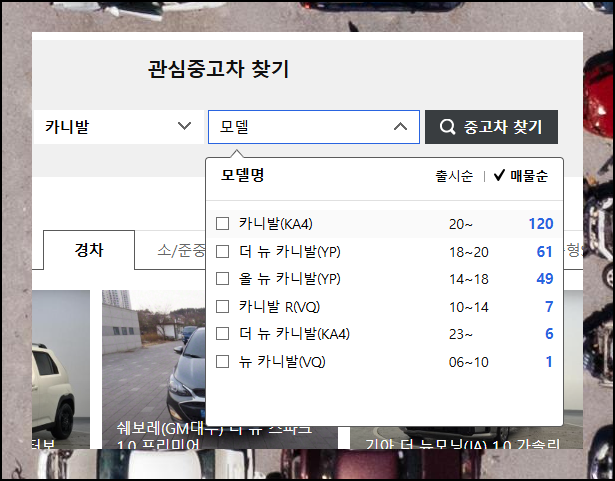This screenshot has width=615, height=481.
Task: Click the 06~10 year range text
Action: 469,362
